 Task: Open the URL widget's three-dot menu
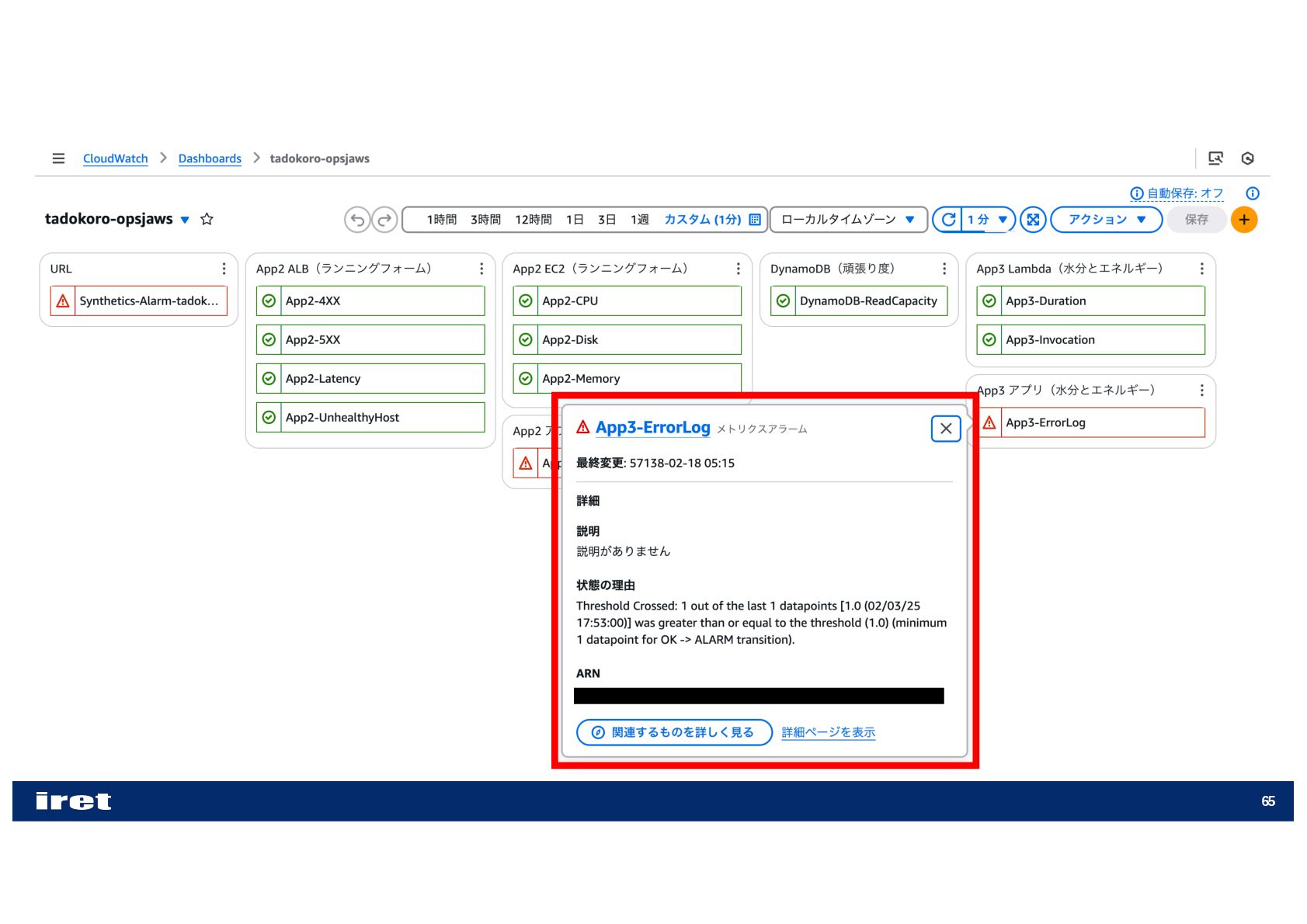[x=224, y=269]
